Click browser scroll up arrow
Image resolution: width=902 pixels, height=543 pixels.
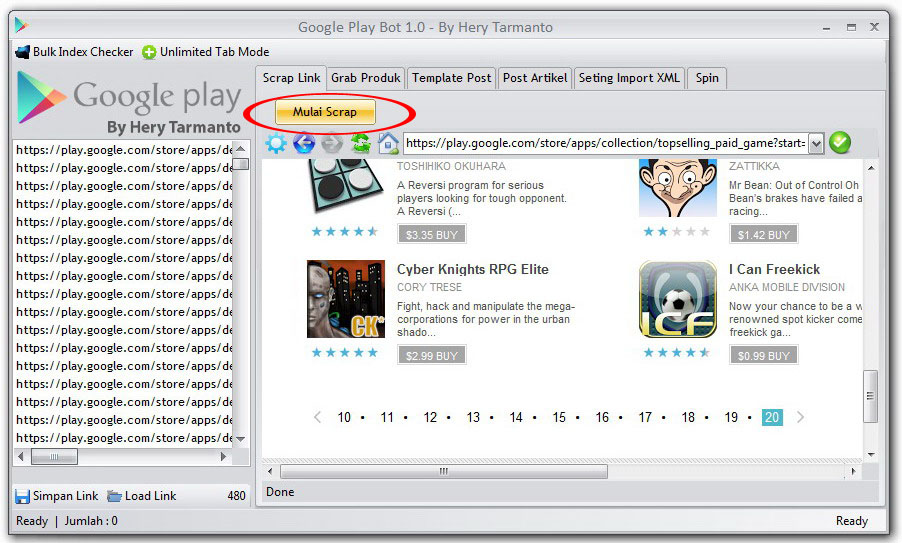[871, 168]
